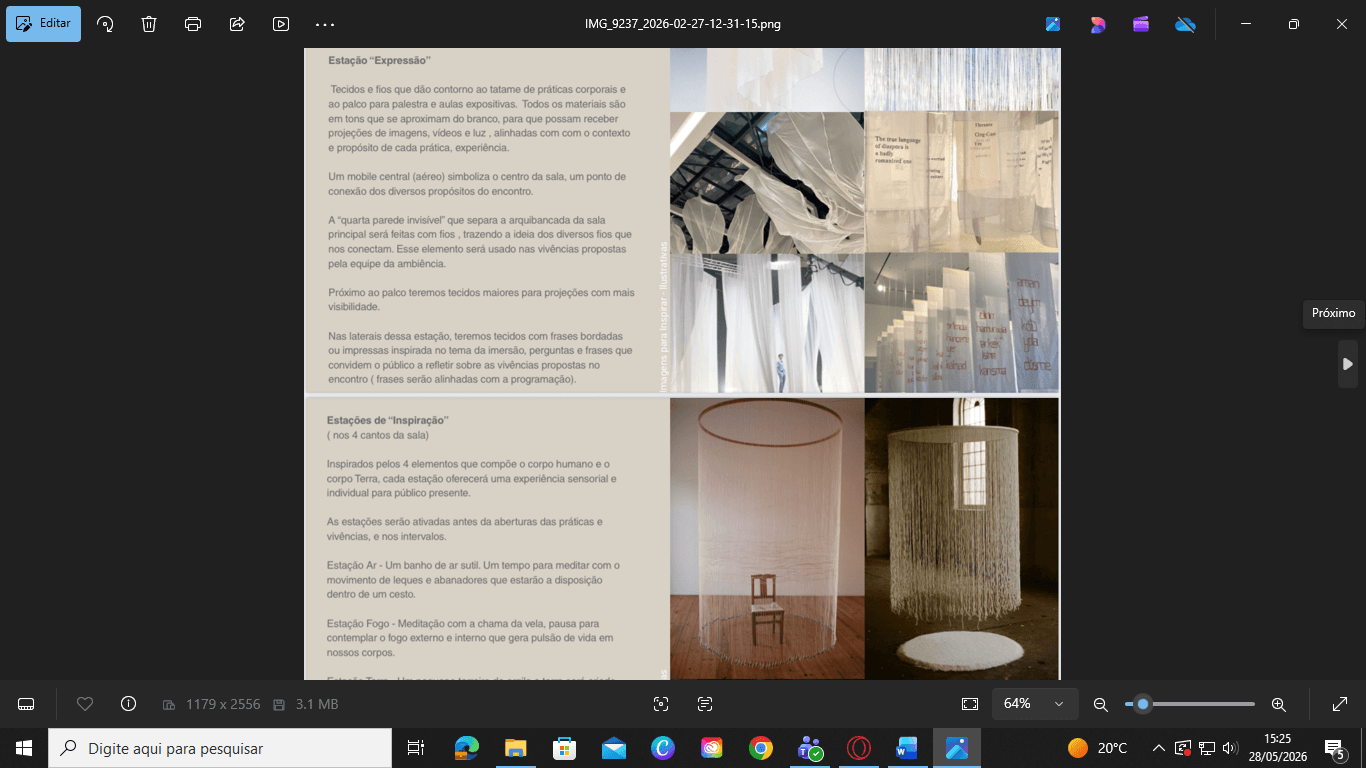Click the zoom slider handle

coord(1143,704)
